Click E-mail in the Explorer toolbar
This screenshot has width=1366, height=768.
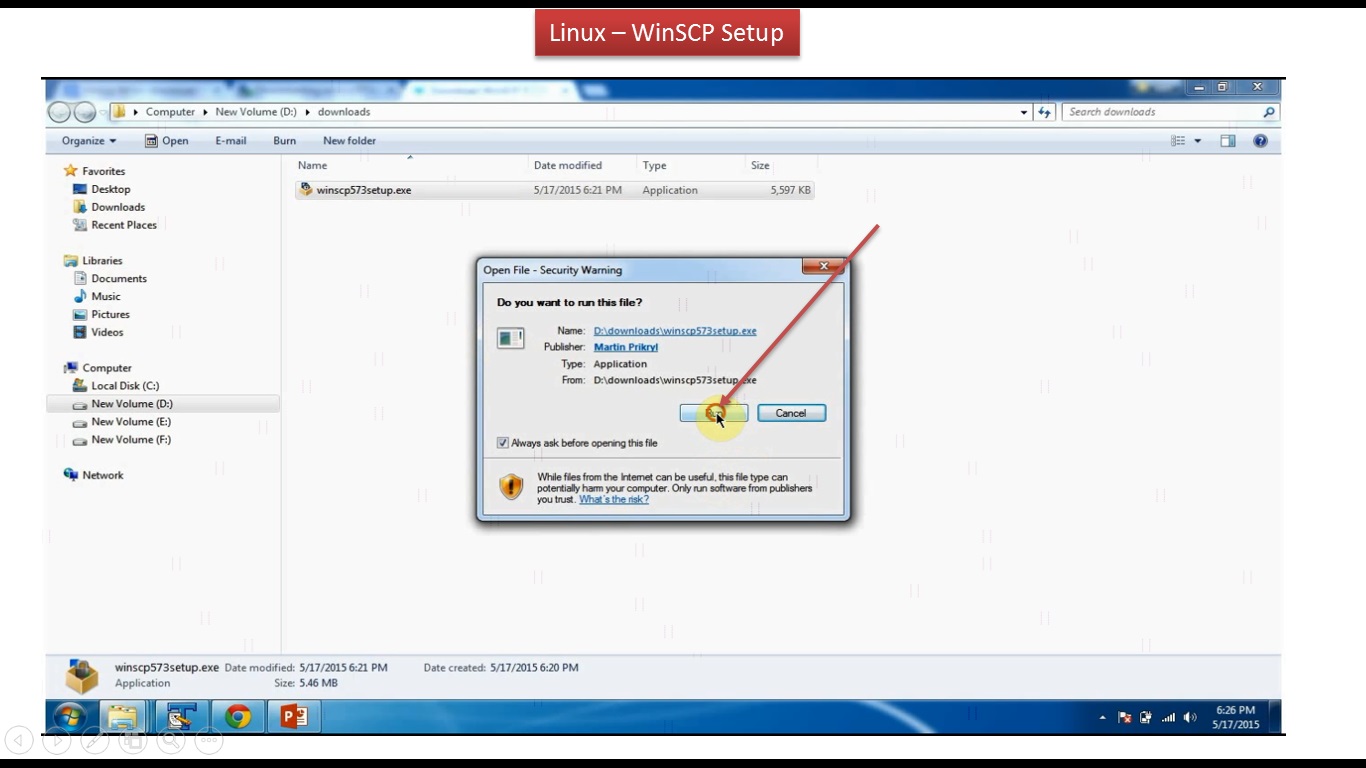point(231,141)
